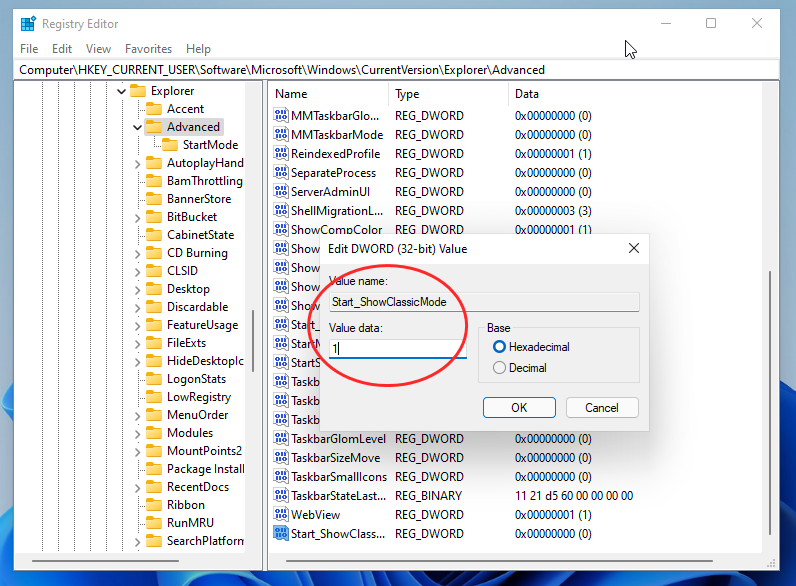This screenshot has width=796, height=586.
Task: Select the SearchPlatform key in tree
Action: coord(205,541)
